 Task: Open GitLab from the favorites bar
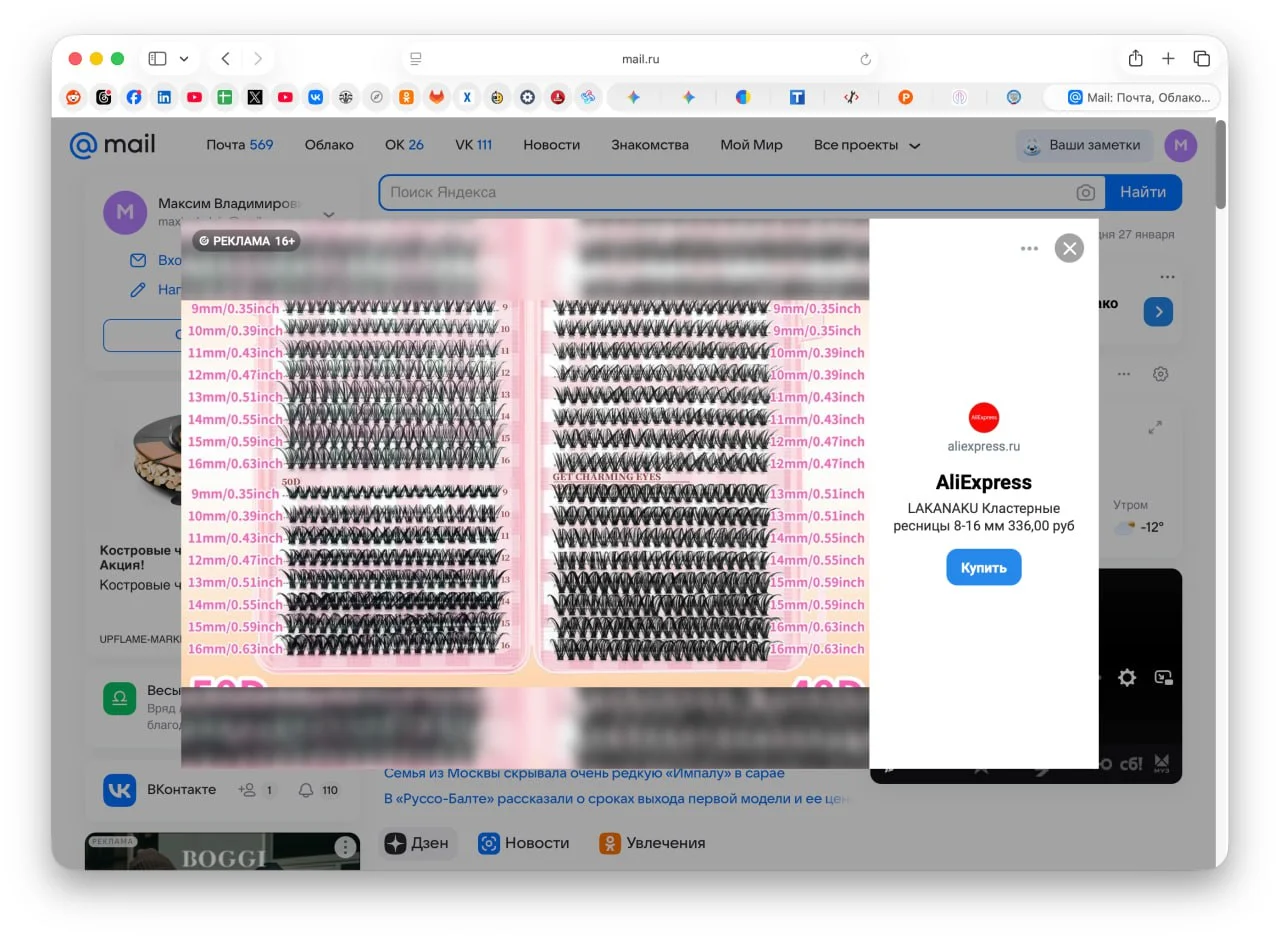436,97
